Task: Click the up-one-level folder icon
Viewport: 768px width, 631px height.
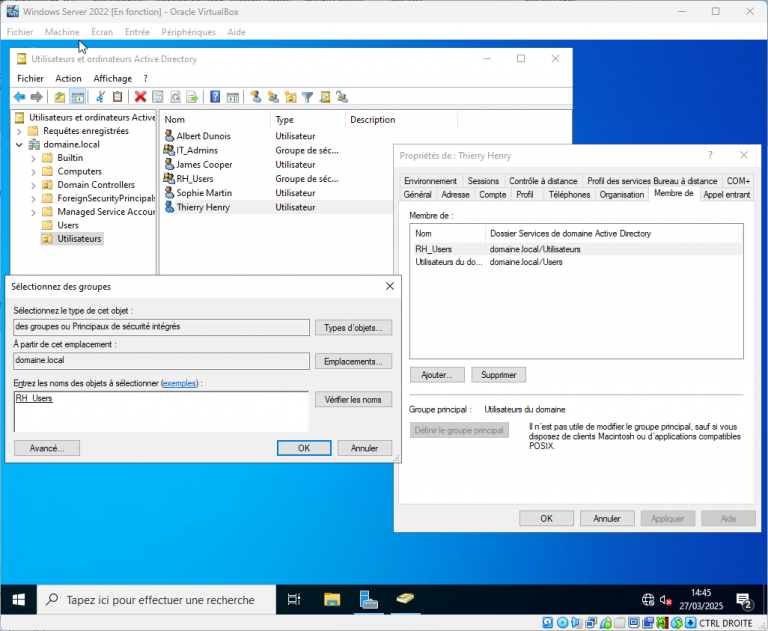Action: pyautogui.click(x=60, y=97)
